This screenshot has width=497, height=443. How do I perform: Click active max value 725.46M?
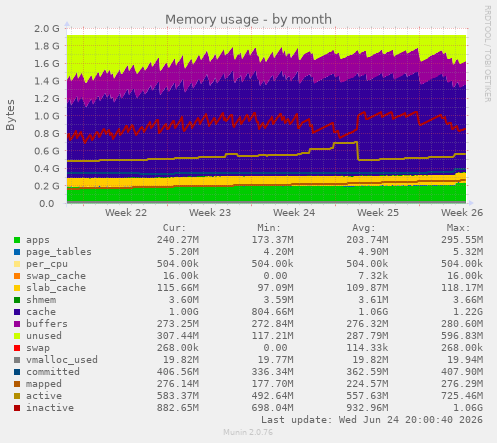[462, 396]
